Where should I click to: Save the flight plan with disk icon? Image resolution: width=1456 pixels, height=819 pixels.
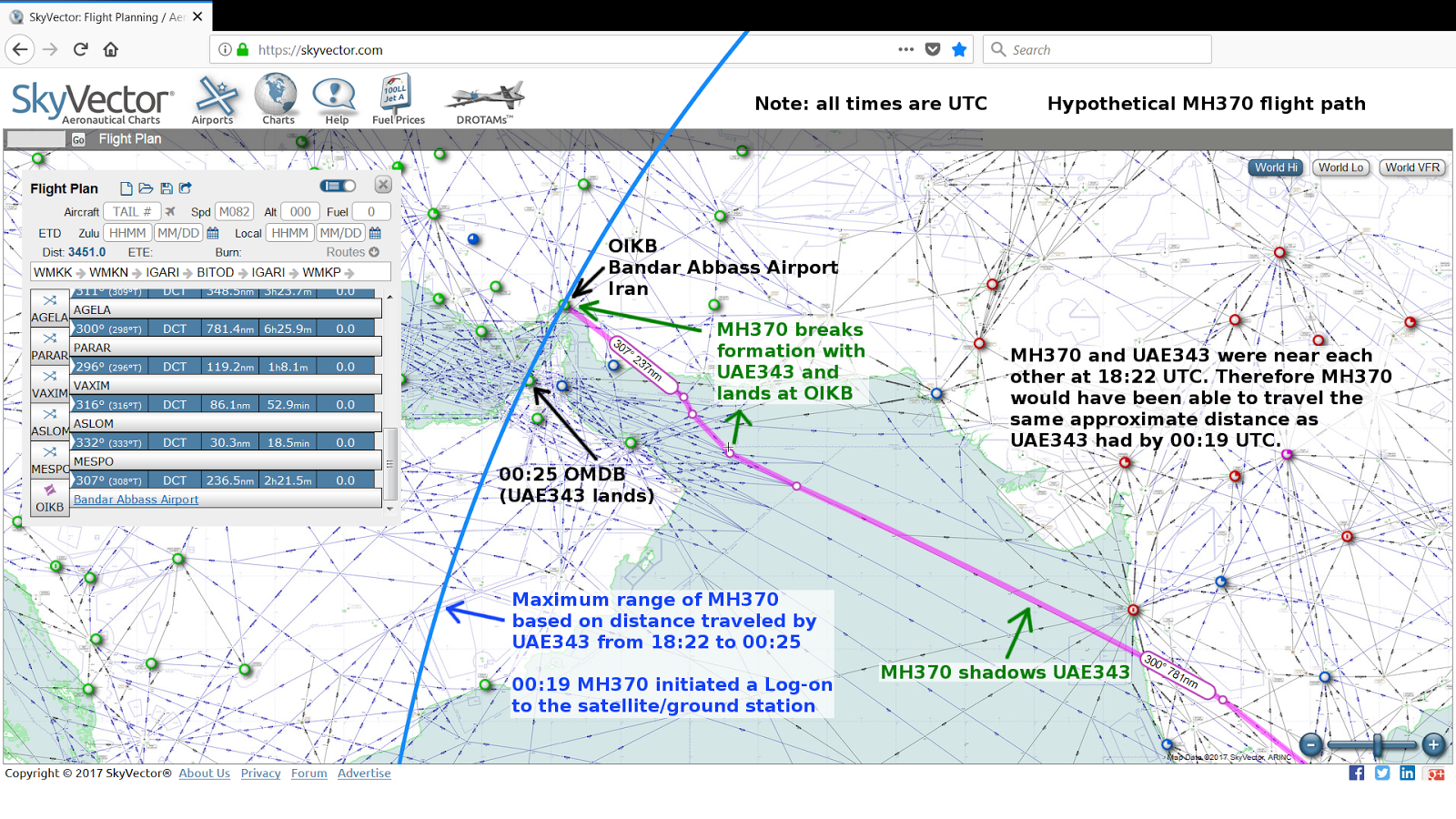(x=166, y=188)
